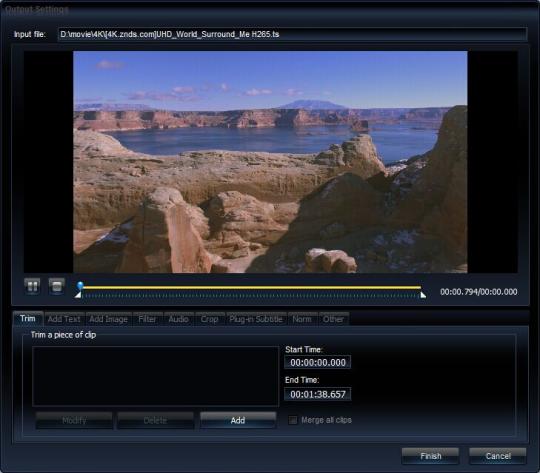540x473 pixels.
Task: Switch to the Add Image tab
Action: click(108, 319)
